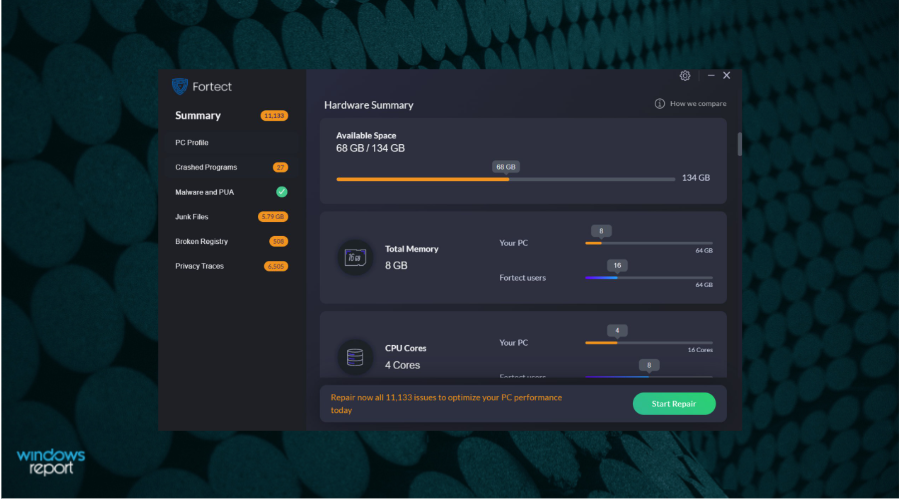
Task: Click the Summary 11,133 issues badge
Action: tap(274, 116)
